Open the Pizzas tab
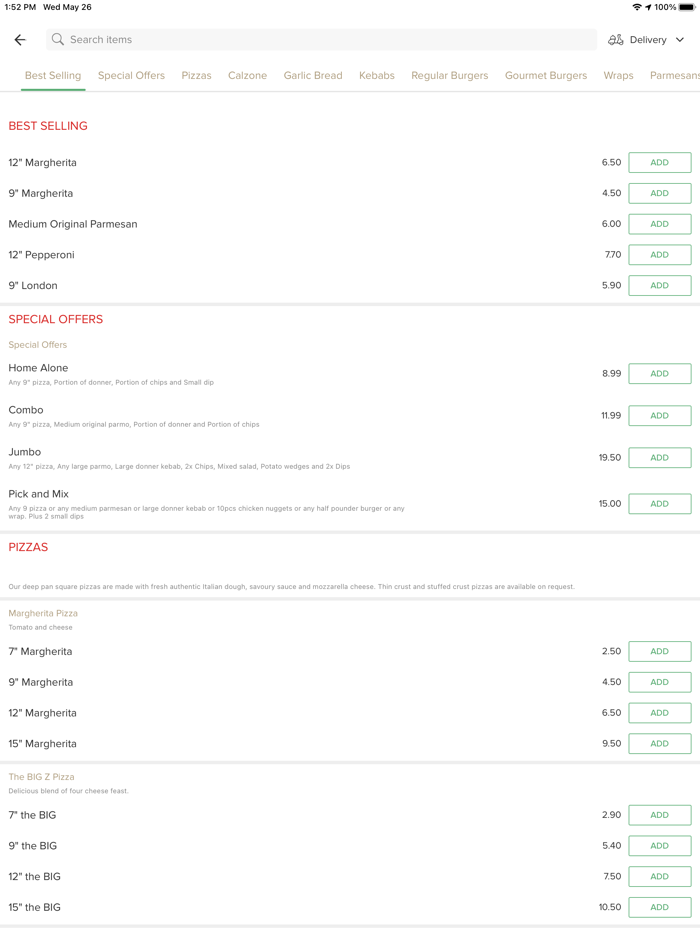Image resolution: width=700 pixels, height=934 pixels. pos(196,75)
